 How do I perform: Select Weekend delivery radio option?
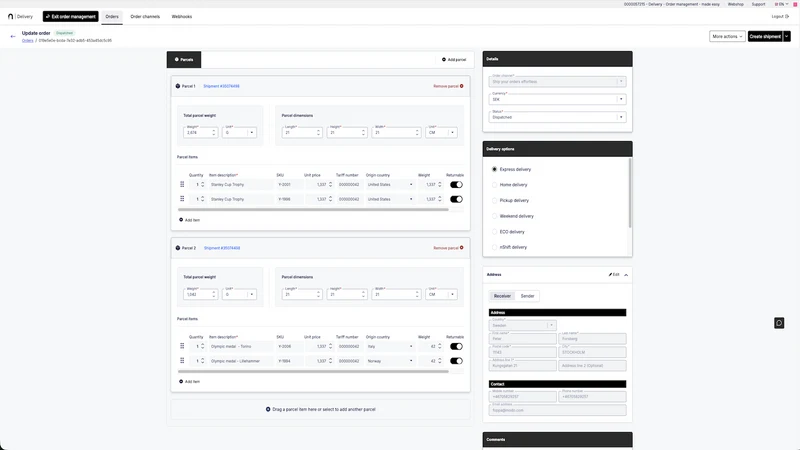click(x=494, y=216)
